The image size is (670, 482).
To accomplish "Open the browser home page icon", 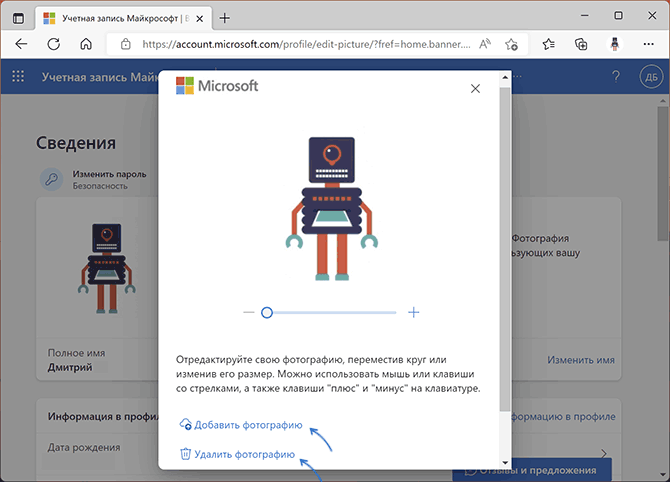I will coord(86,44).
